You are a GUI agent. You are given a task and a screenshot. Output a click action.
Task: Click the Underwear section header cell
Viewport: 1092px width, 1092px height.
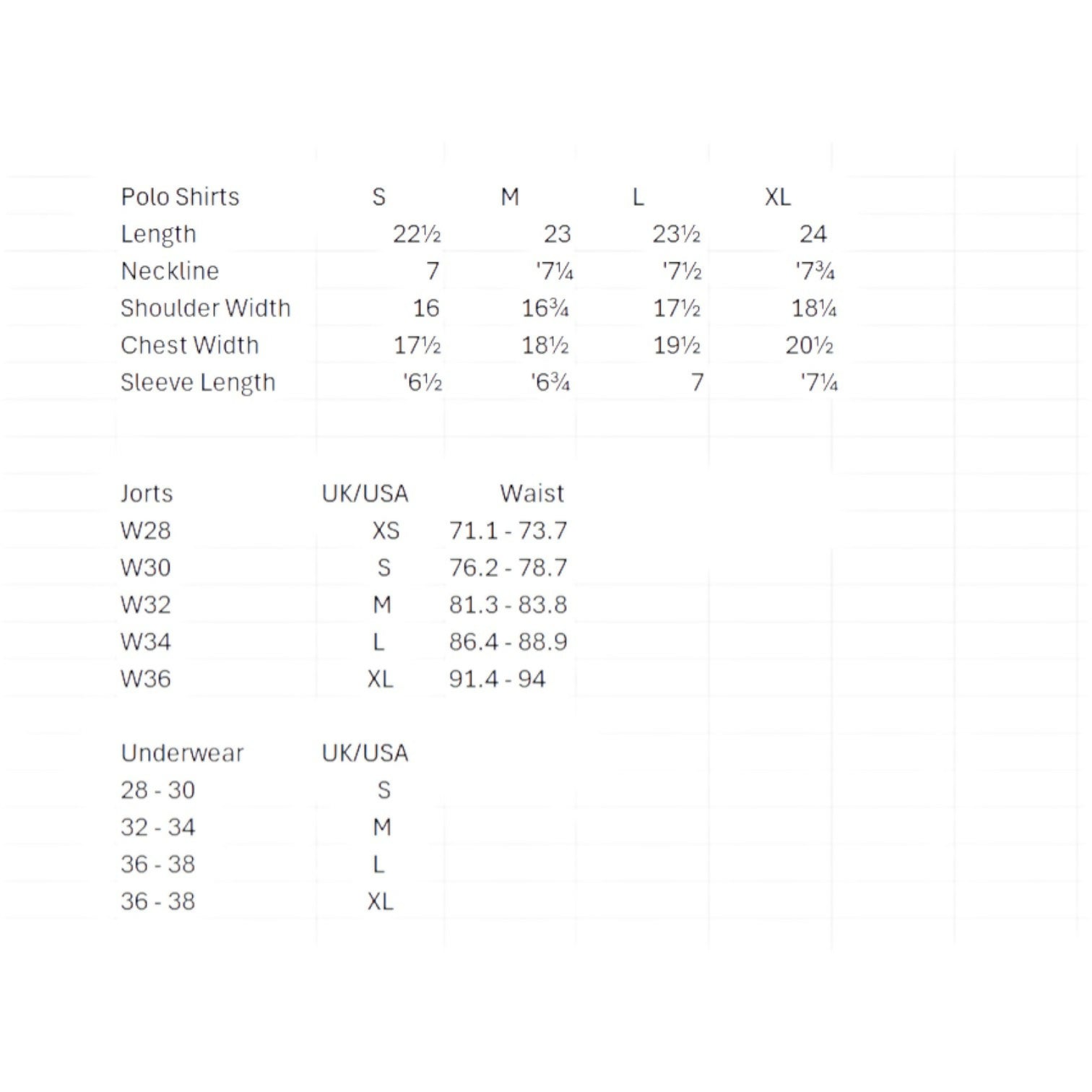click(x=182, y=753)
